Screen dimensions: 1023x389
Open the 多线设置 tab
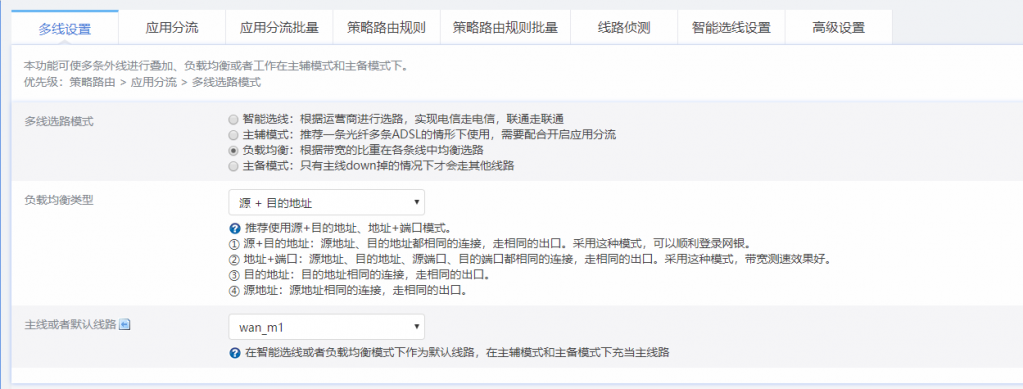pos(65,27)
